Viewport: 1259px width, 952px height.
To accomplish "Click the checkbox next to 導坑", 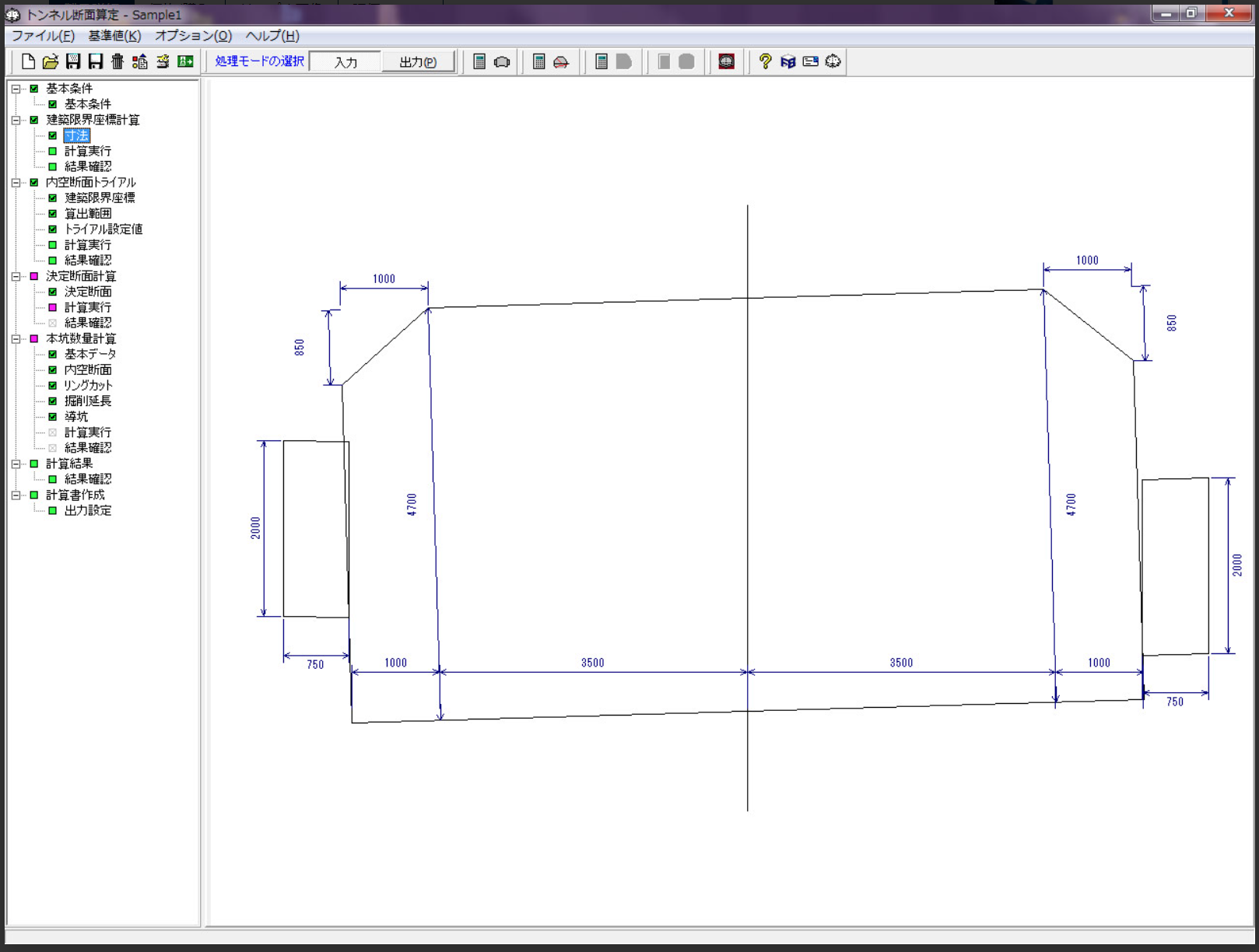I will pyautogui.click(x=53, y=417).
